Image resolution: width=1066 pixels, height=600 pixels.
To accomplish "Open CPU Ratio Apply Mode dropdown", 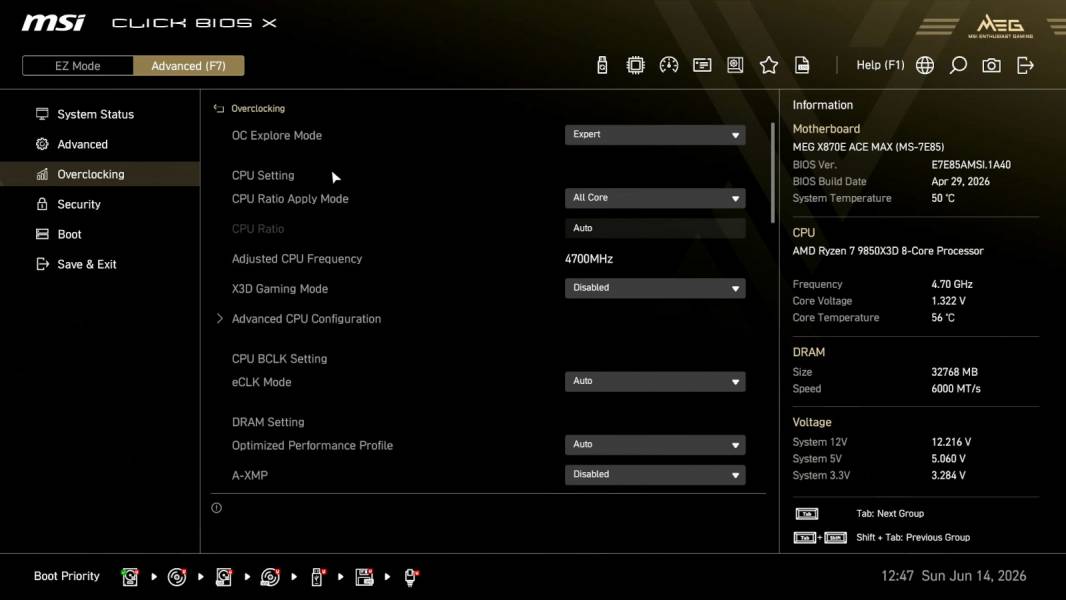I will pyautogui.click(x=655, y=198).
